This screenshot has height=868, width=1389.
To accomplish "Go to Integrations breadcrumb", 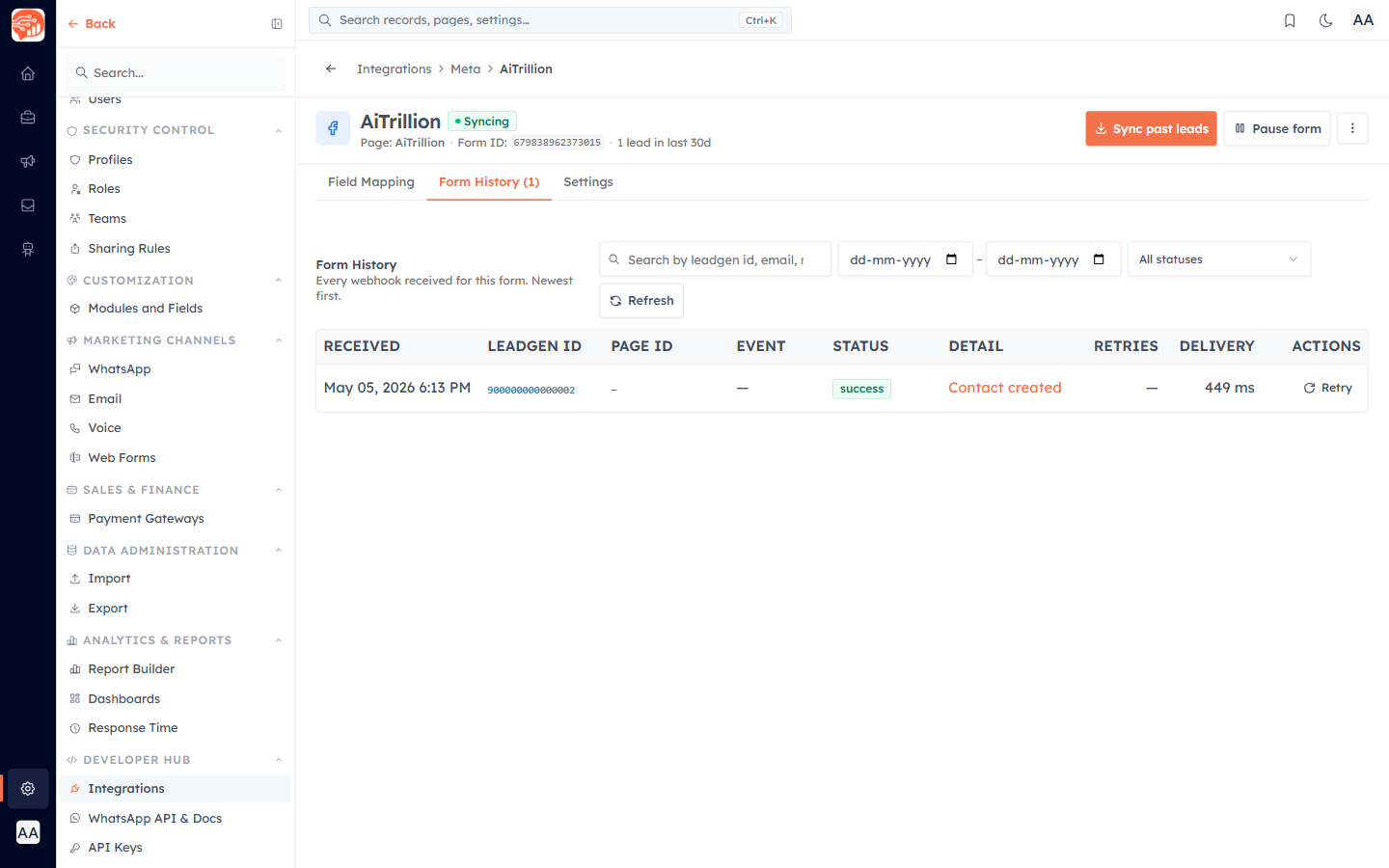I will click(x=395, y=69).
